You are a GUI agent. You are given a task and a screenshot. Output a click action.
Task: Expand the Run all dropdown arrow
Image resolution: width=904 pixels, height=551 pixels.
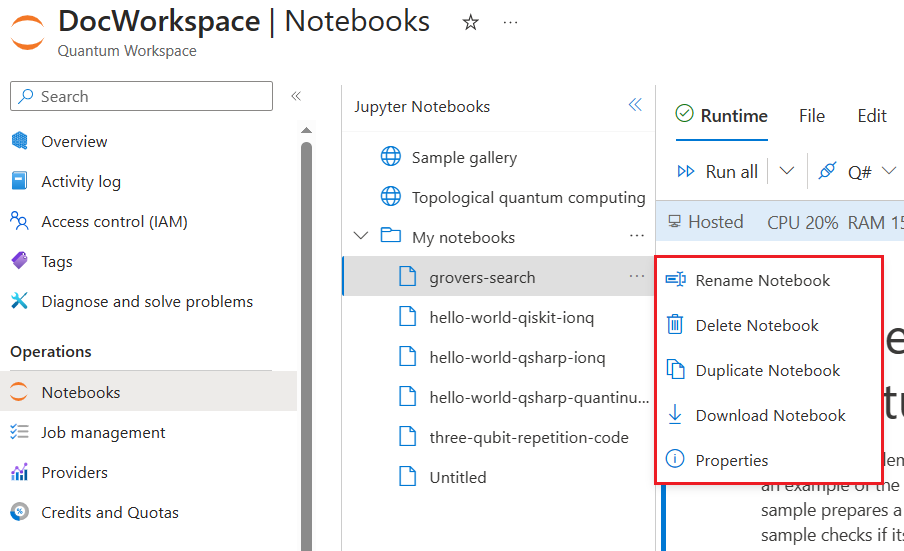[x=786, y=171]
